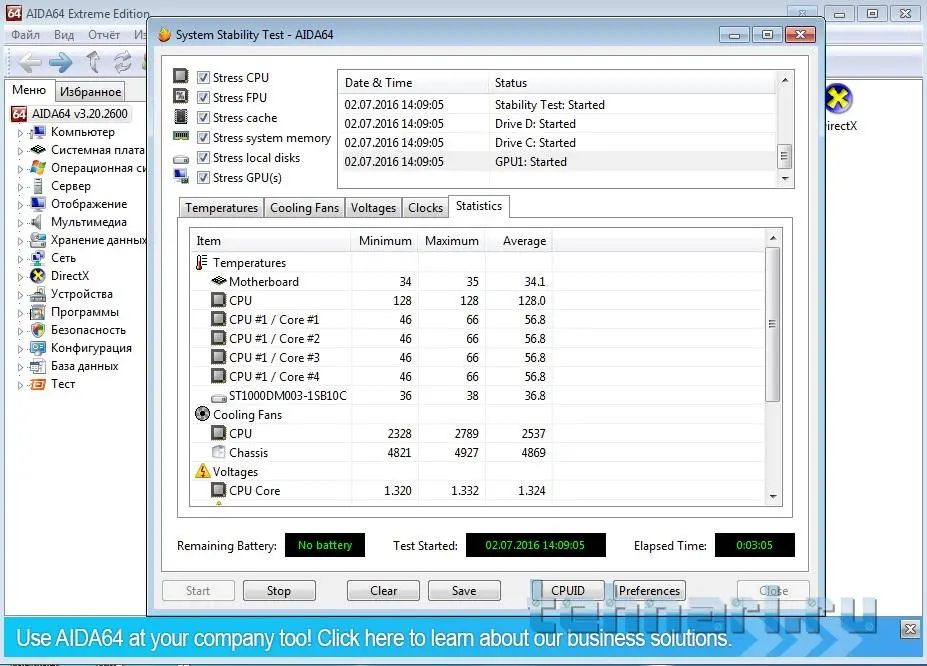Image resolution: width=927 pixels, height=666 pixels.
Task: Select the Конфигурация icon in tree
Action: 38,348
